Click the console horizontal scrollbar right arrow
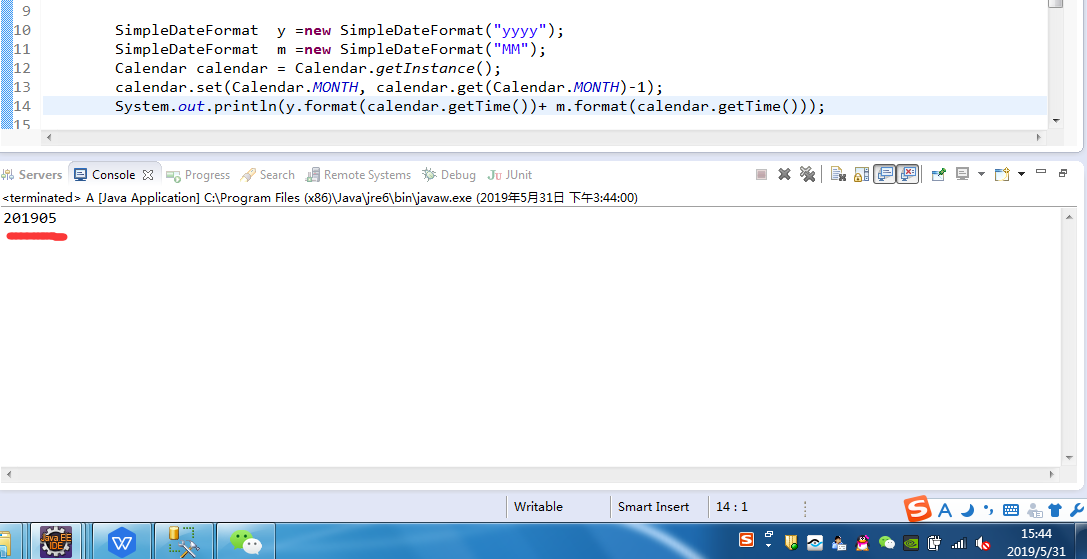Screen dimensions: 1087x559 coord(1052,475)
